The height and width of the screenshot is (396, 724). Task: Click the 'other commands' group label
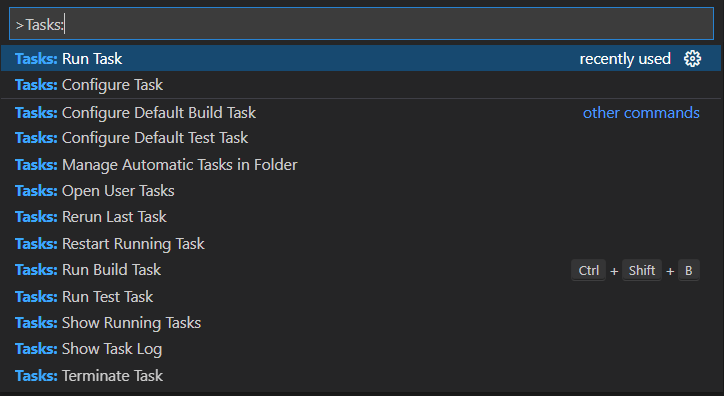641,113
